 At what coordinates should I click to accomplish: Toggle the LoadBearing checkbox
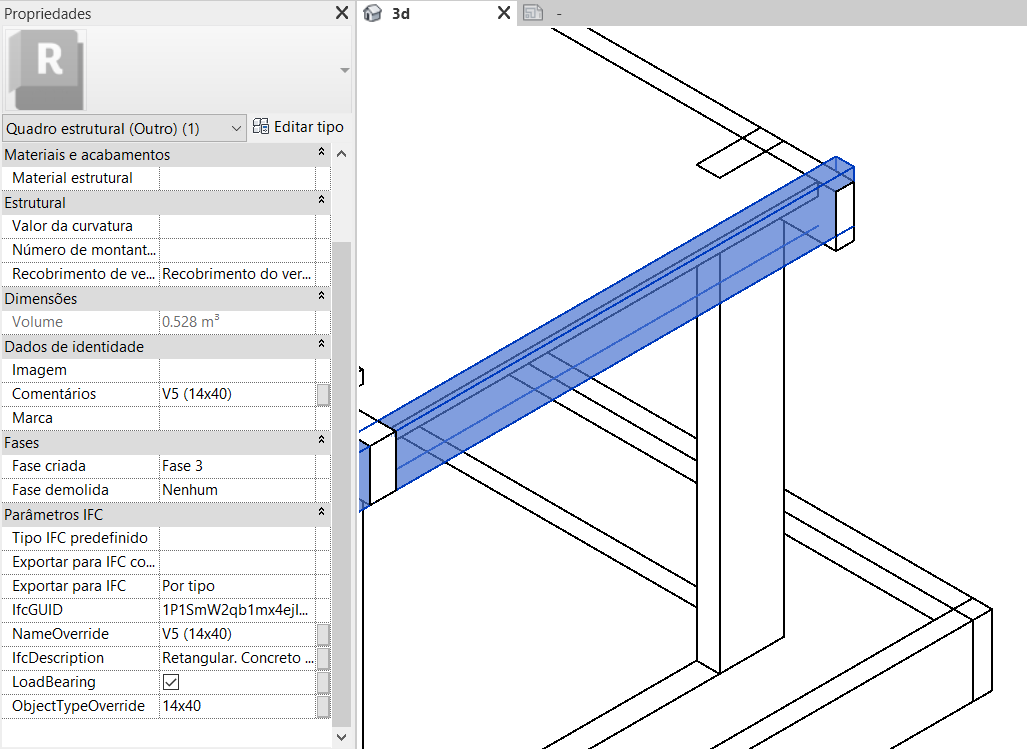[x=171, y=682]
